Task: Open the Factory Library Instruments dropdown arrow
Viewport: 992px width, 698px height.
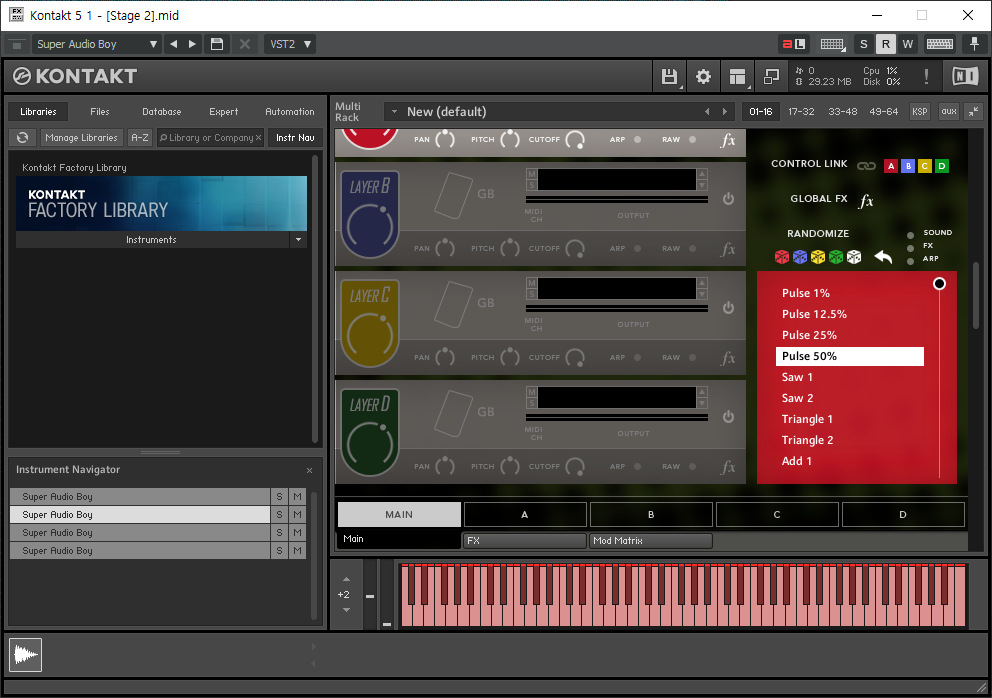Action: coord(299,239)
